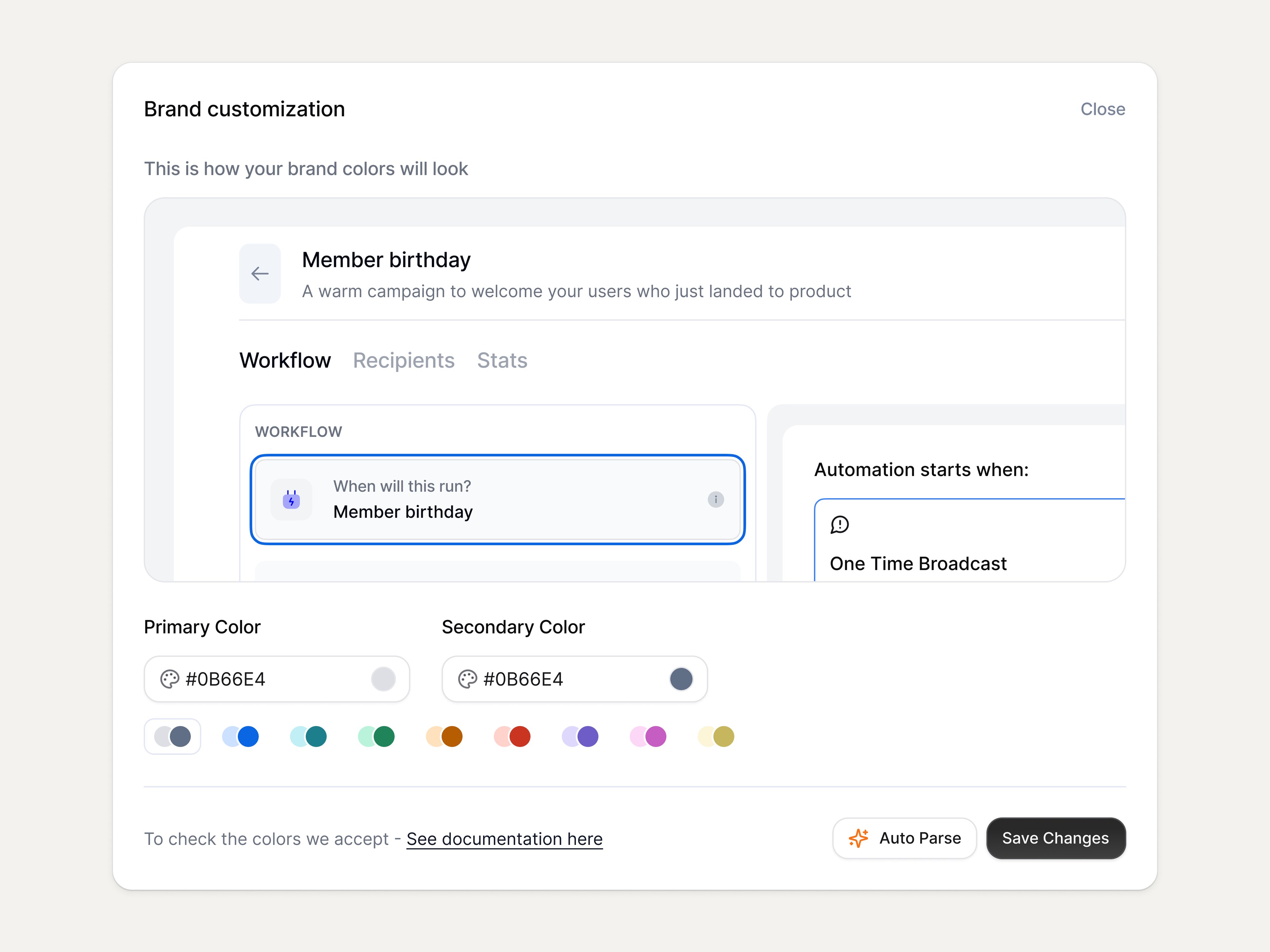The width and height of the screenshot is (1270, 952).
Task: Select the pink magenta color preset
Action: (648, 736)
